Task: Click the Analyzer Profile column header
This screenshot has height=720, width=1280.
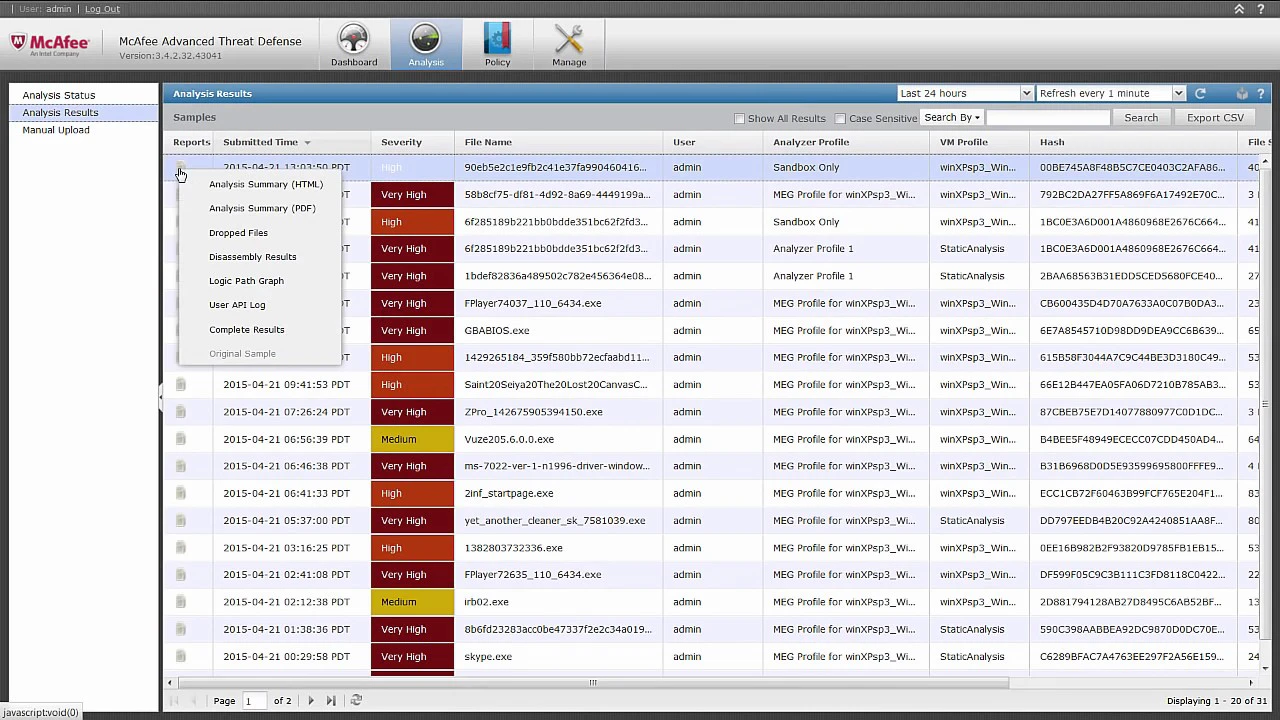Action: [811, 142]
